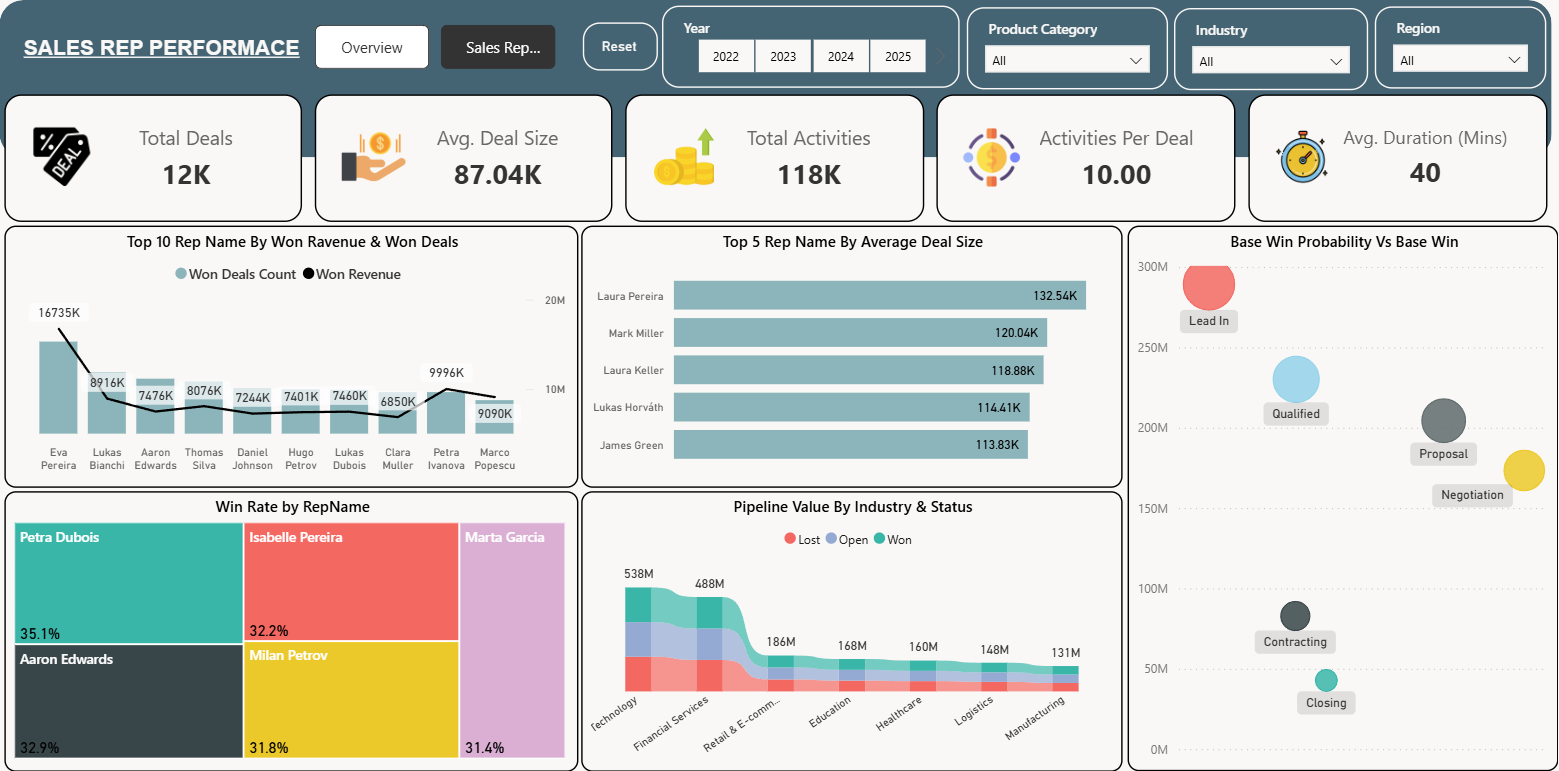Switch to the Sales Rep page

(x=498, y=47)
